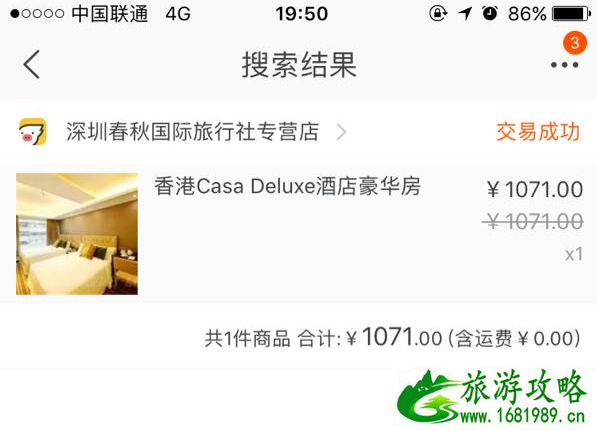Open 香港Casa Deluxe酒店豪华房 product title

[287, 186]
